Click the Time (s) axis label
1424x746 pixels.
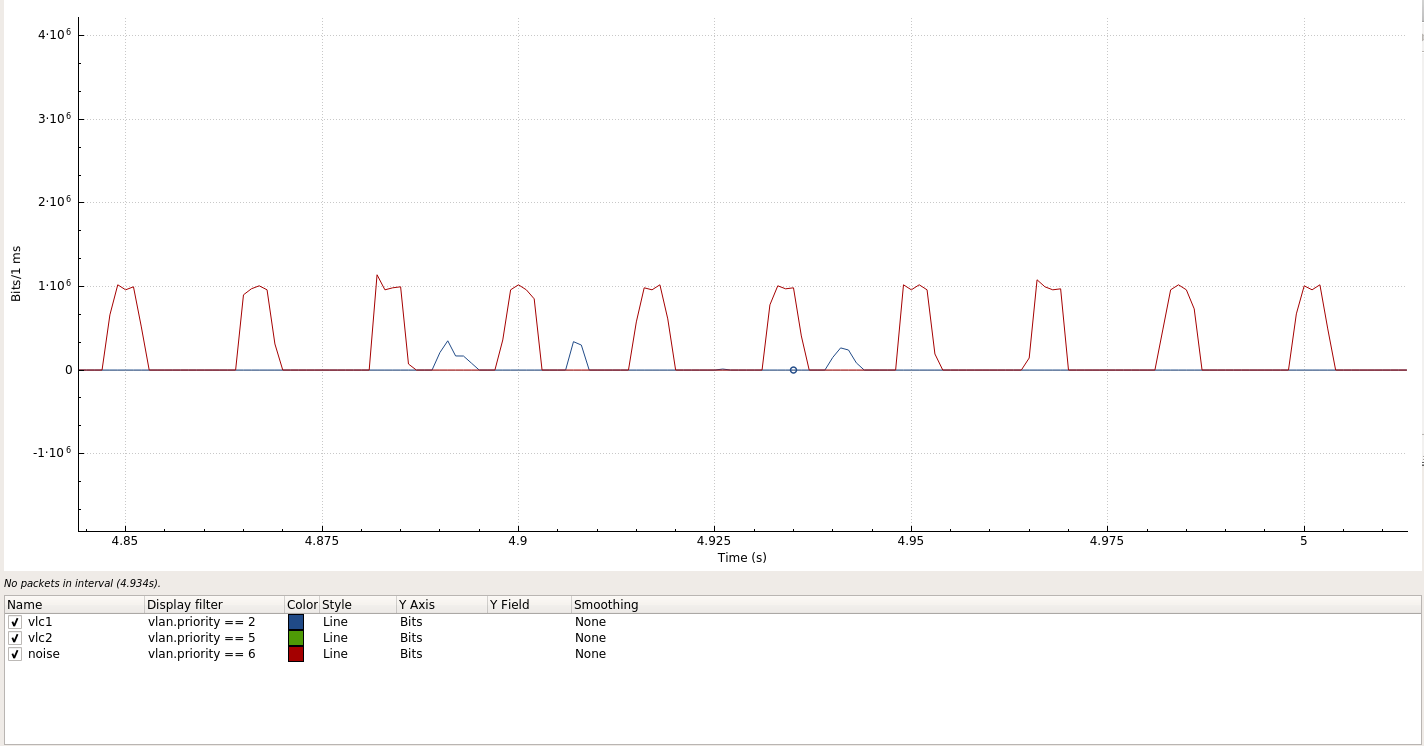742,558
